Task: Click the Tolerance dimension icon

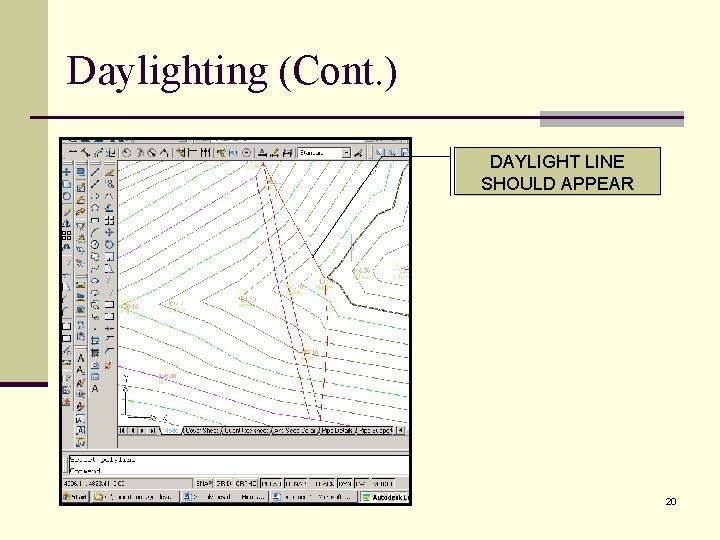Action: click(233, 152)
